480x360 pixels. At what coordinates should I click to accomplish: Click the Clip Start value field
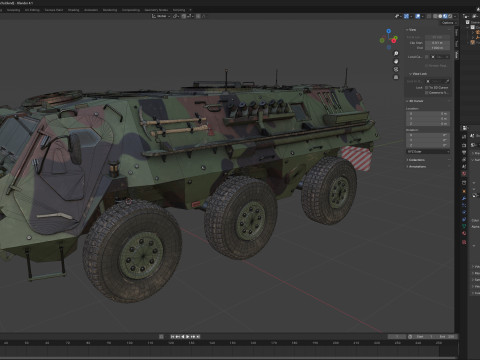(437, 43)
